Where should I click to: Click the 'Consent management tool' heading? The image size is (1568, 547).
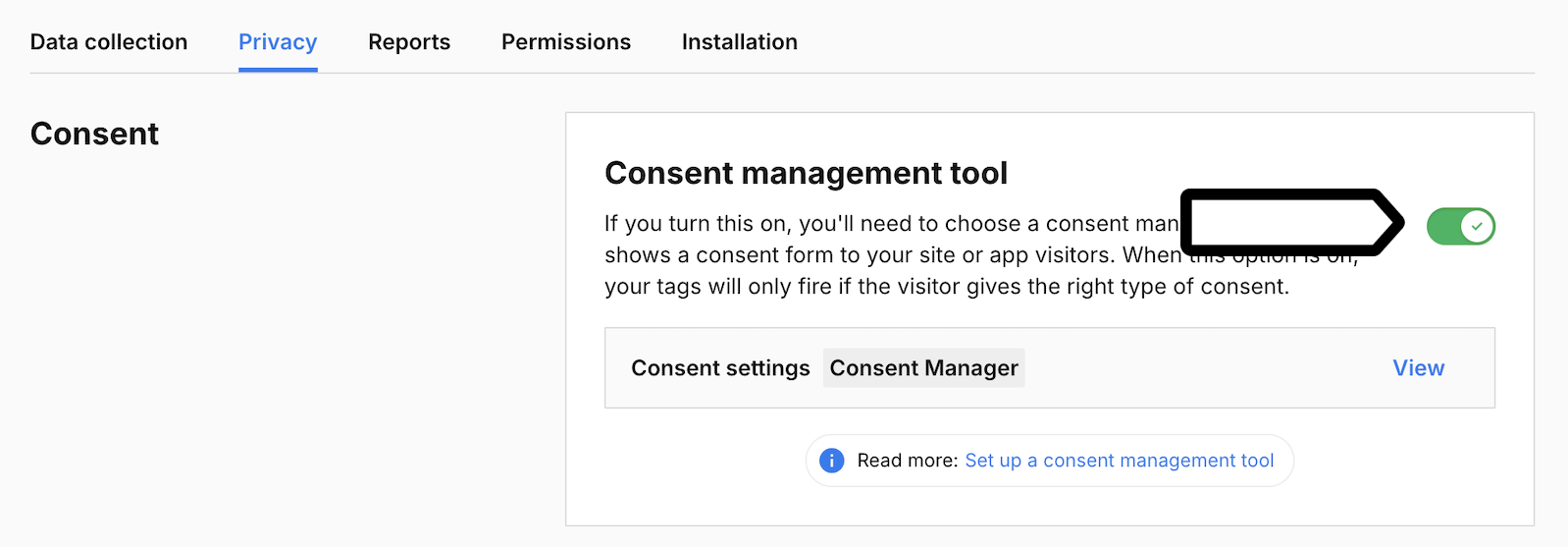pos(807,173)
